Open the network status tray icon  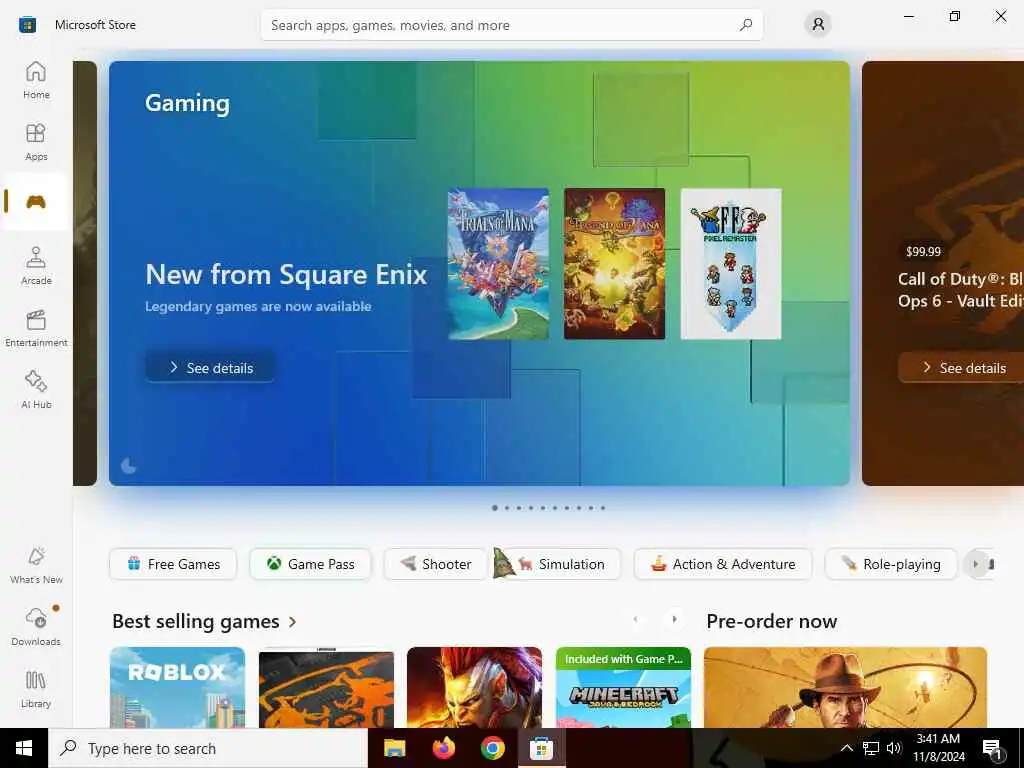(871, 748)
